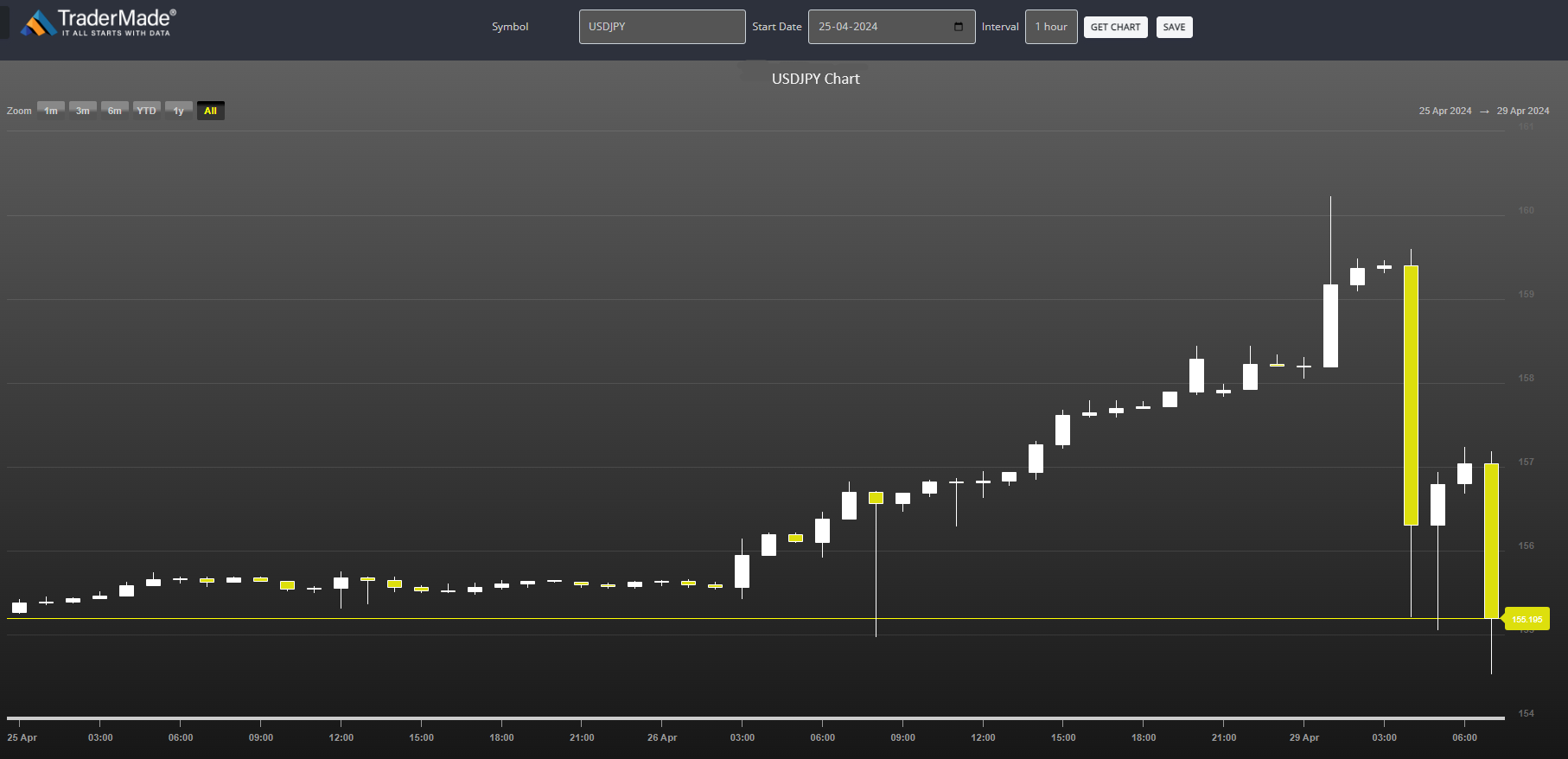This screenshot has width=1568, height=759.
Task: Click the large yellow candle after 03:00 29 Apr
Action: click(1411, 395)
